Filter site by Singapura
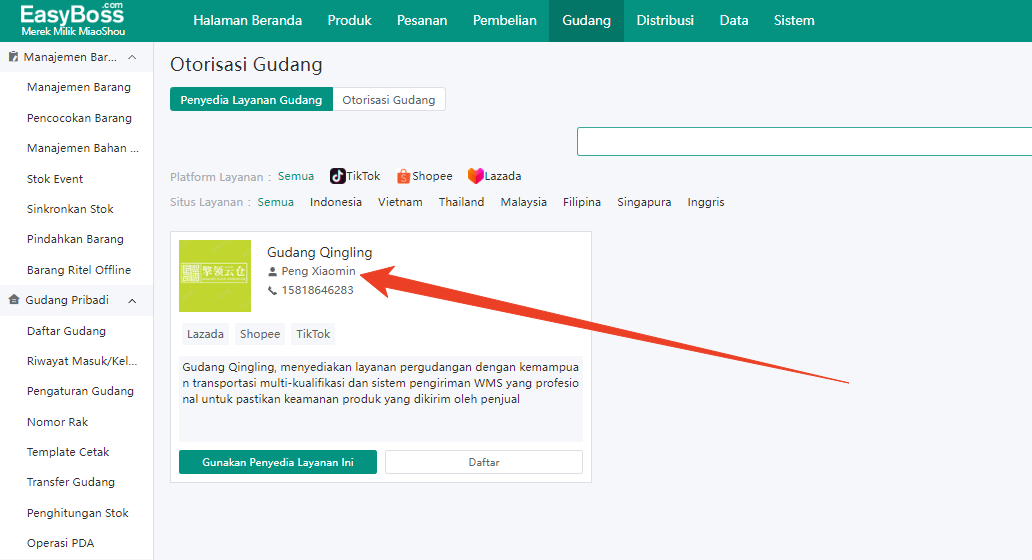Screen dimensions: 1032x560 pyautogui.click(x=644, y=202)
